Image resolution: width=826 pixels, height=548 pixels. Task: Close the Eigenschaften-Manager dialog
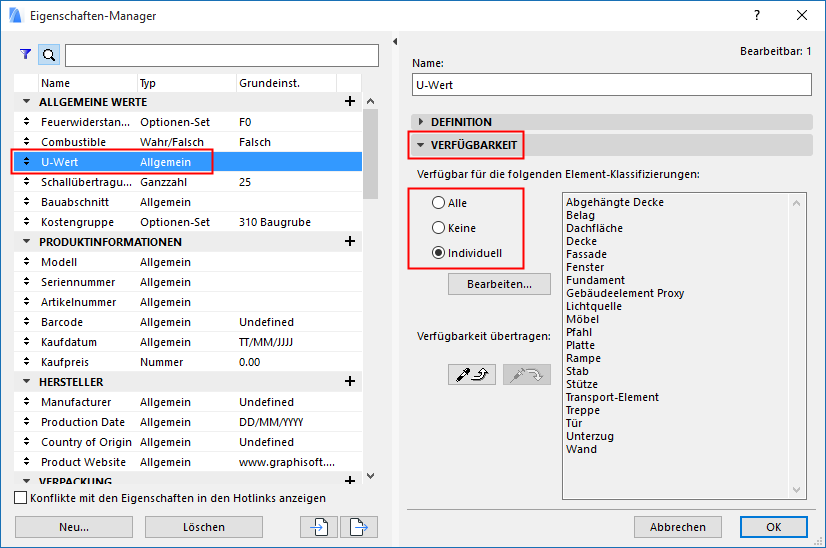pyautogui.click(x=802, y=15)
